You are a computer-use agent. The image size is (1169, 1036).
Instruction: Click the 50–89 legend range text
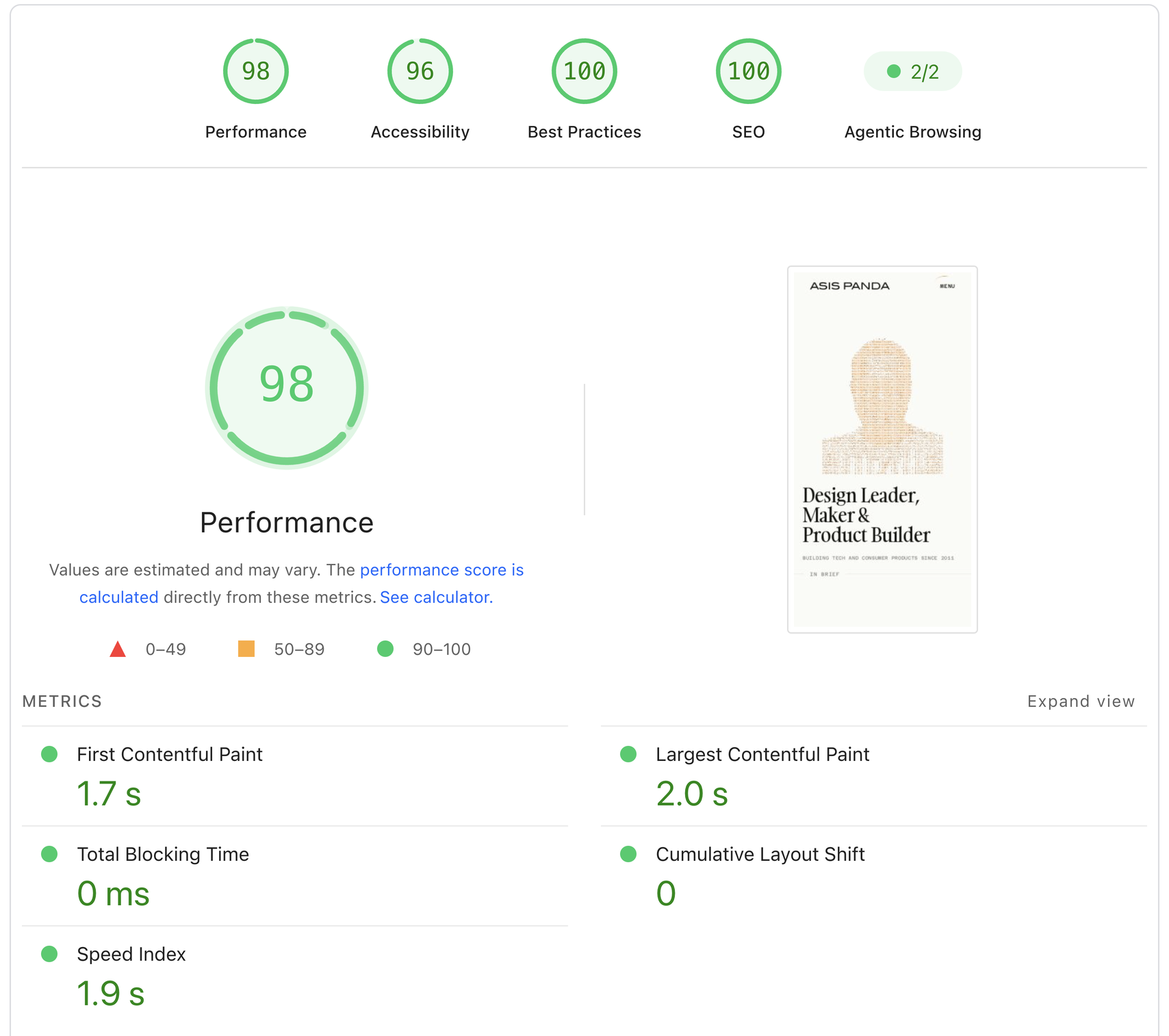pos(299,649)
